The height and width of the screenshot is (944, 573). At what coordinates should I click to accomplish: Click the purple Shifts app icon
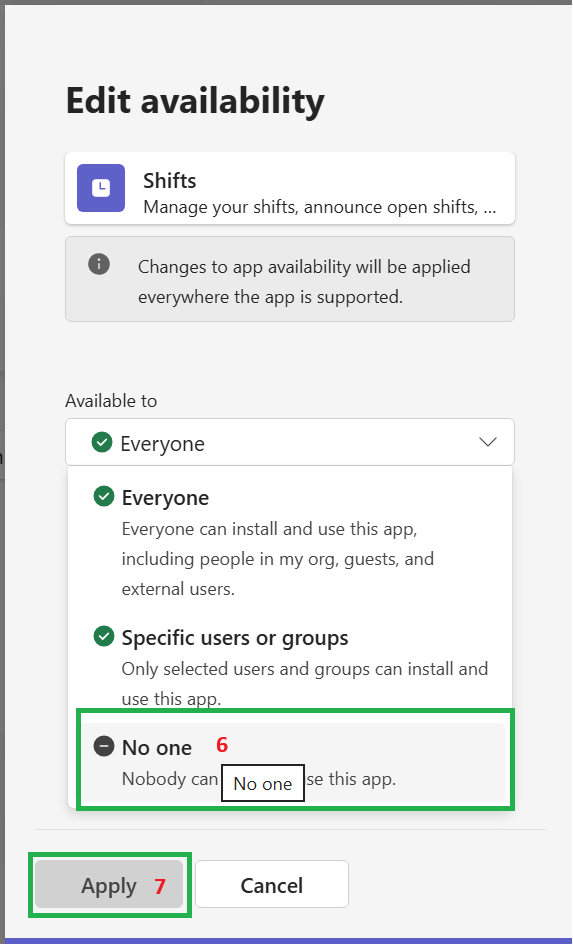(x=101, y=188)
